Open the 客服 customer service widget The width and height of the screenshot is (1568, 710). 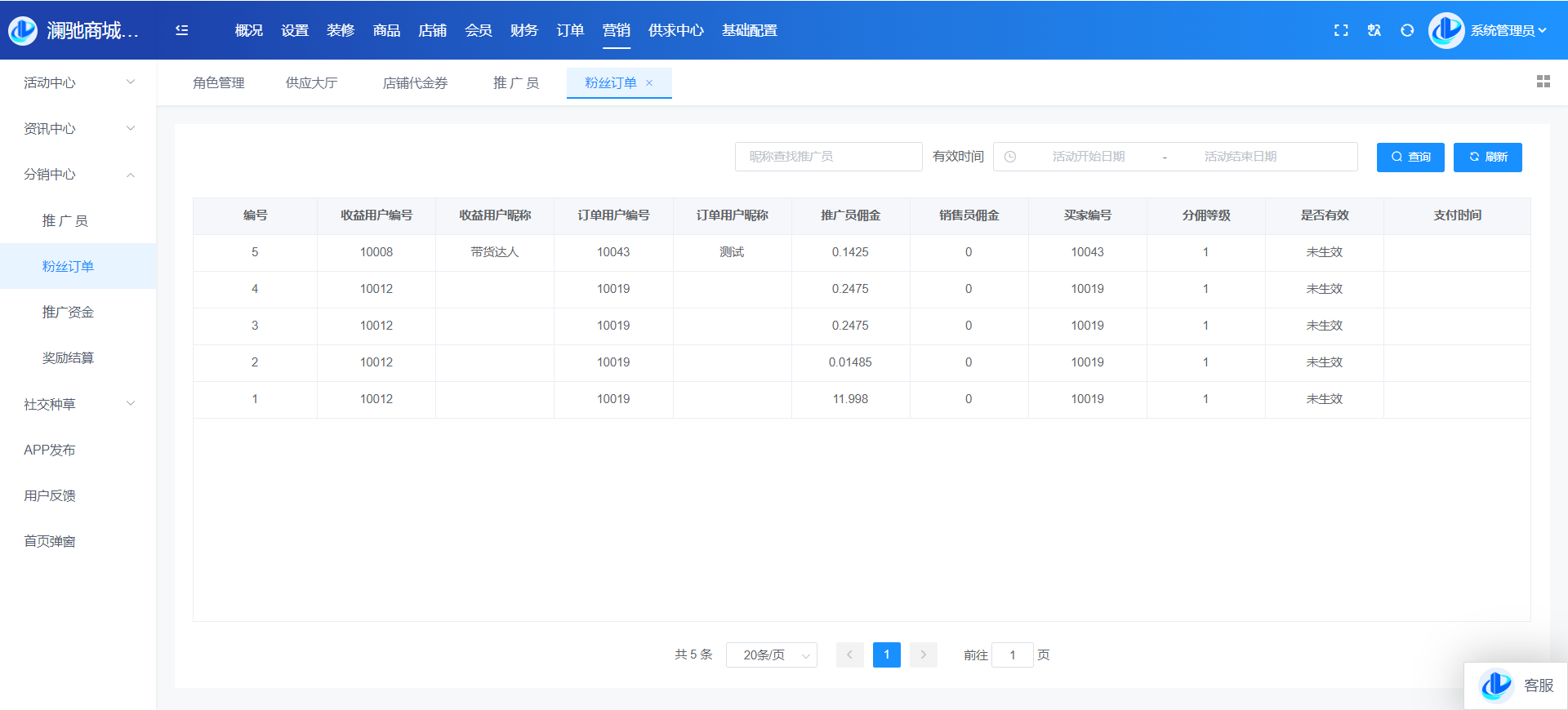point(1517,686)
